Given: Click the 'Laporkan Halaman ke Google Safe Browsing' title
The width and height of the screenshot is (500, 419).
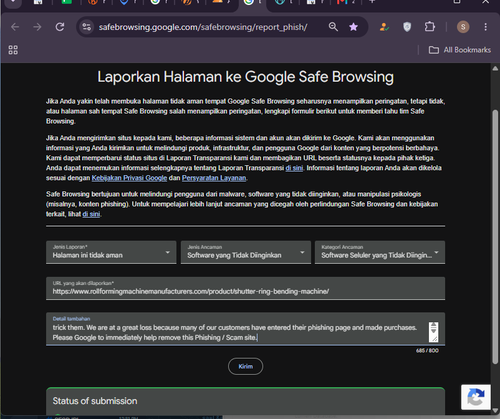Looking at the screenshot, I should click(245, 77).
